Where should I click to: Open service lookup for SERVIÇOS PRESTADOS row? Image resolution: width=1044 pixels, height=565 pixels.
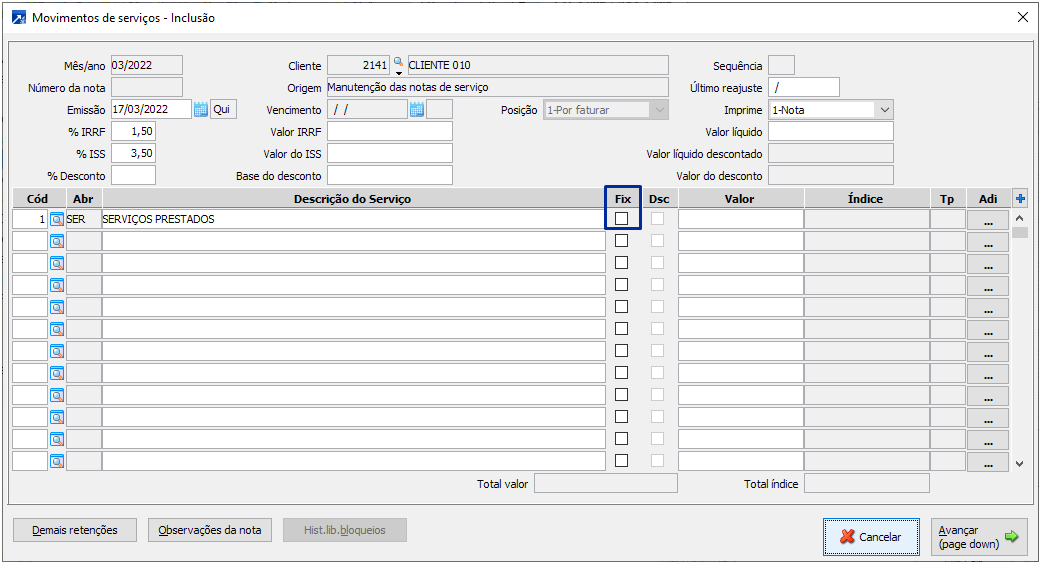coord(57,220)
